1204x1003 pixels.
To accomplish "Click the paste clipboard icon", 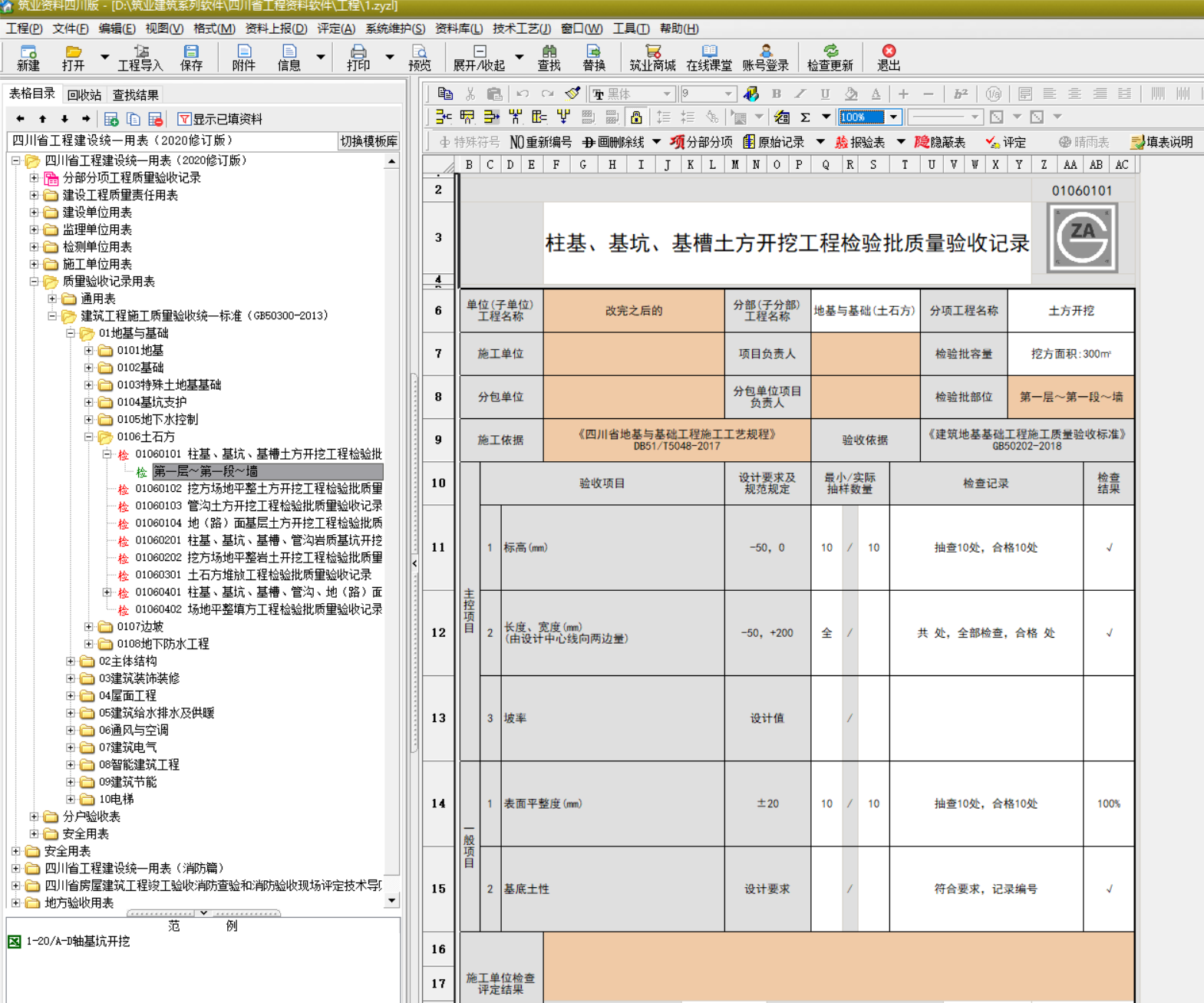I will [x=495, y=94].
